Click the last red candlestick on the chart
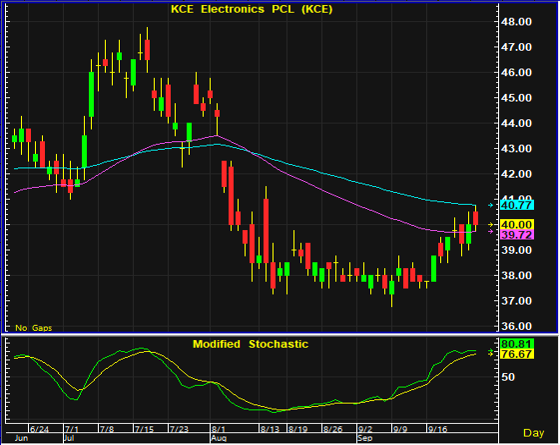This screenshot has height=445, width=560. coord(475,218)
